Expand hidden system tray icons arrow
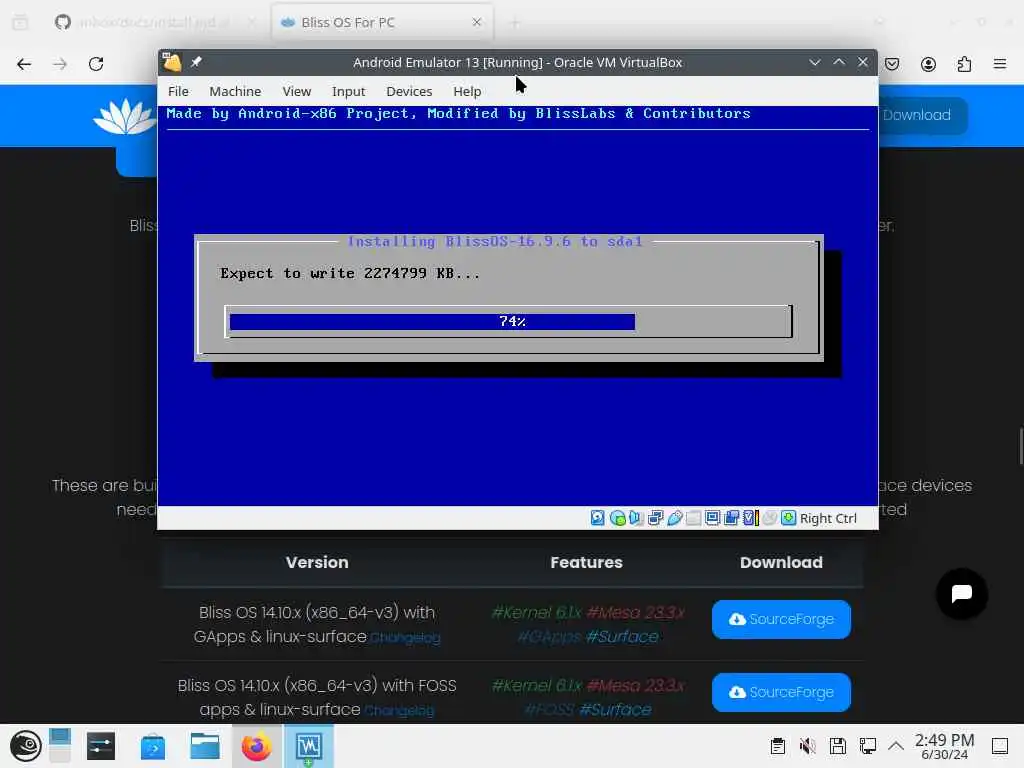The width and height of the screenshot is (1024, 768). point(896,746)
